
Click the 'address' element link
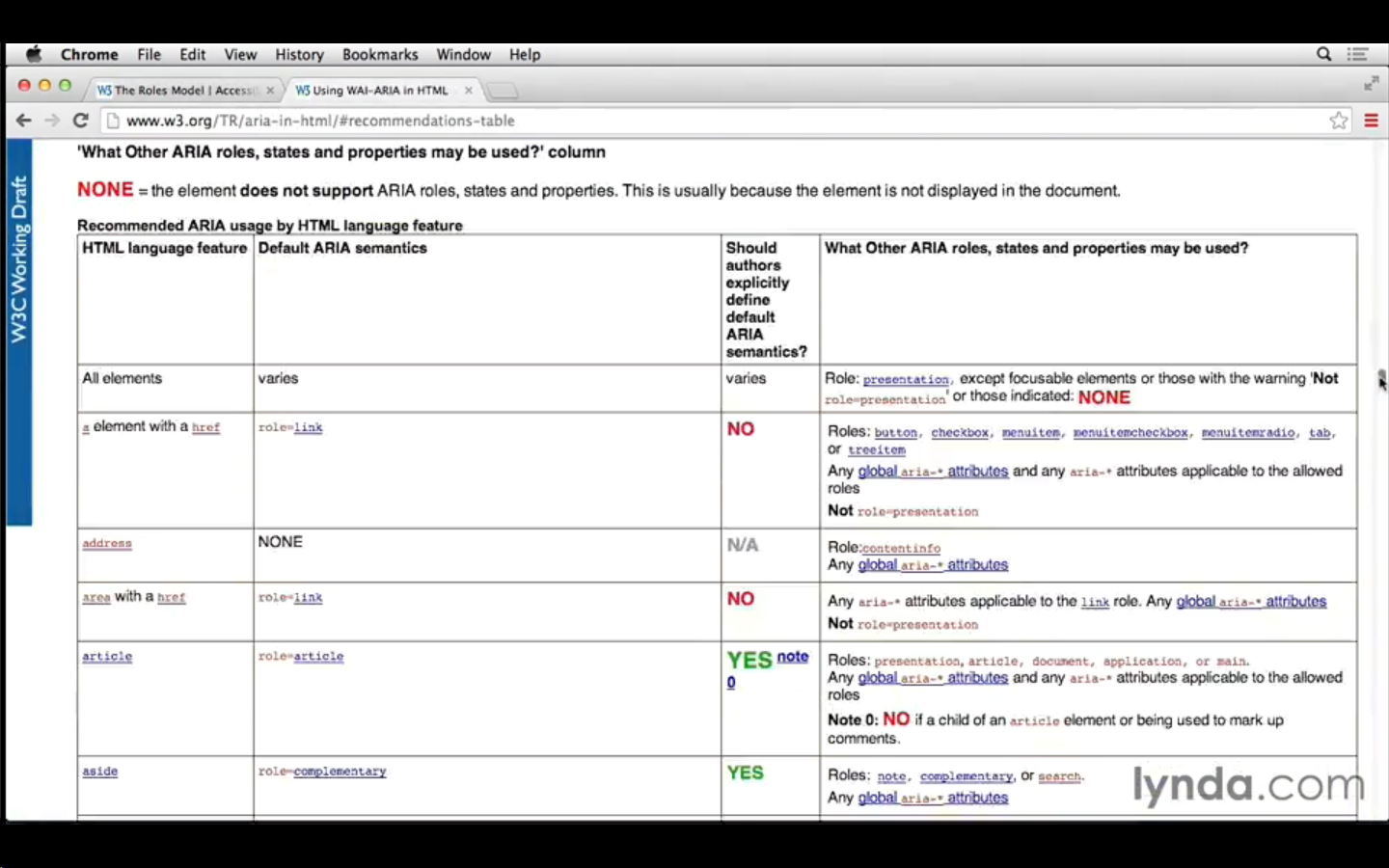tap(107, 544)
